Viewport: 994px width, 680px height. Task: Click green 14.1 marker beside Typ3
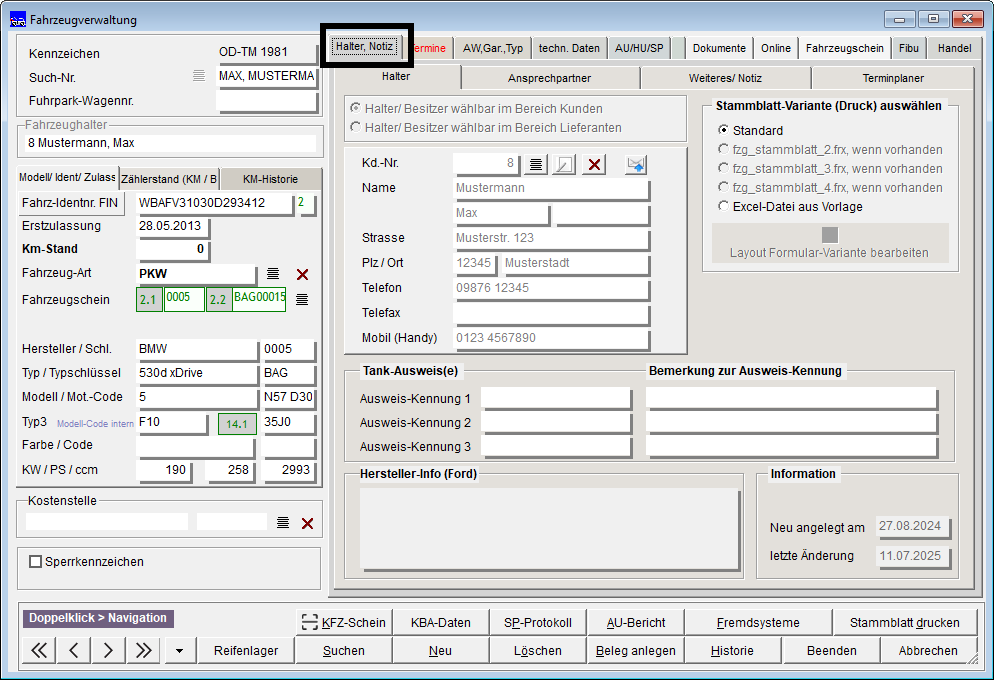pyautogui.click(x=237, y=424)
